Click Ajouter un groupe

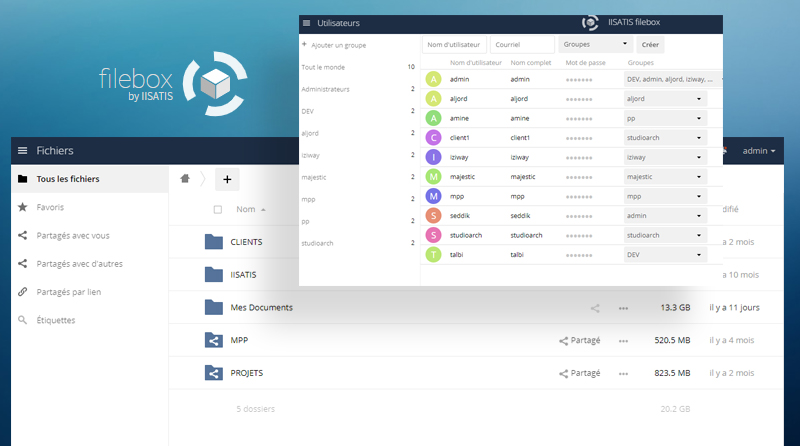tap(338, 45)
